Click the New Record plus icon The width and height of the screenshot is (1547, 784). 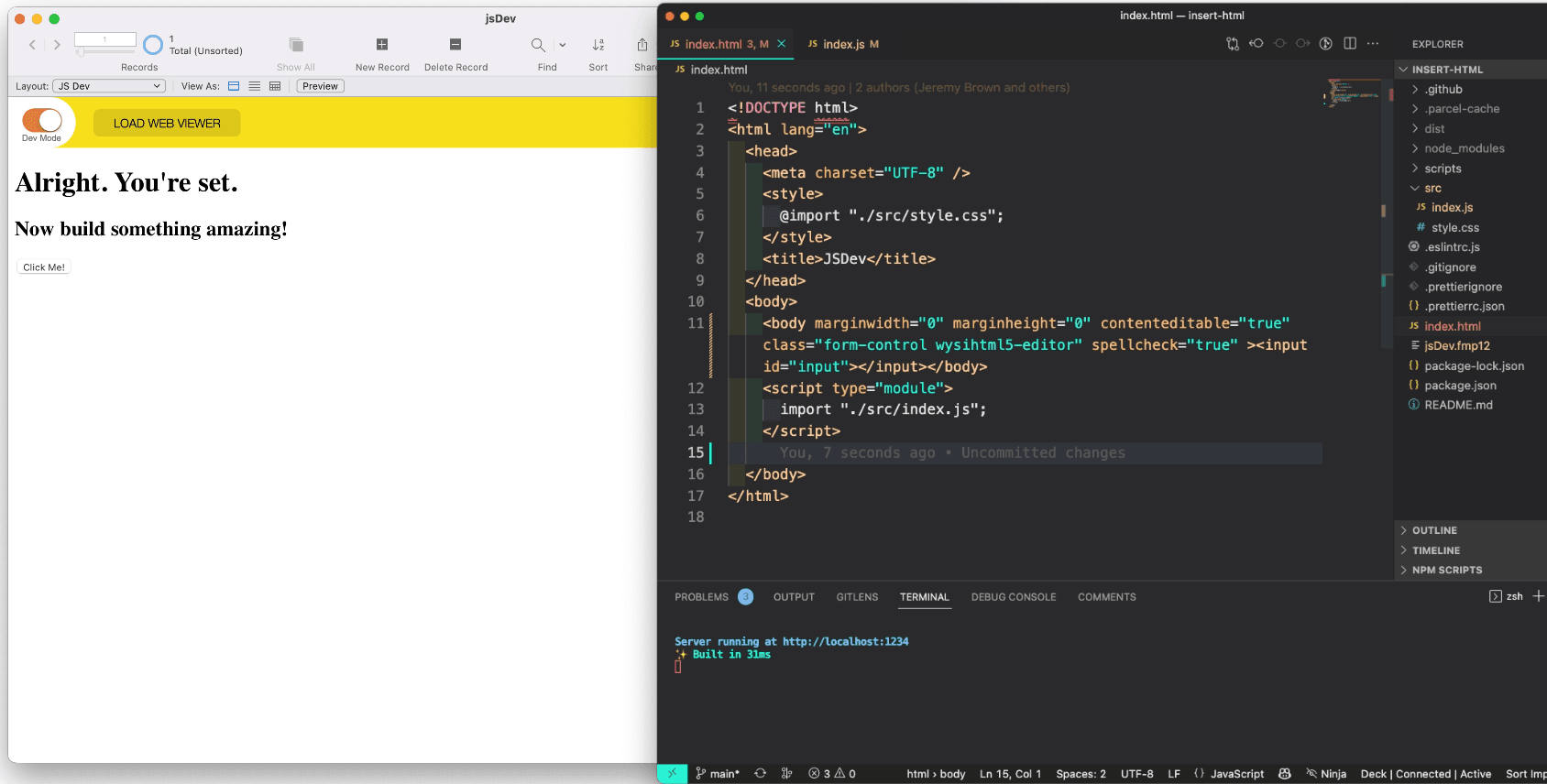click(x=382, y=45)
